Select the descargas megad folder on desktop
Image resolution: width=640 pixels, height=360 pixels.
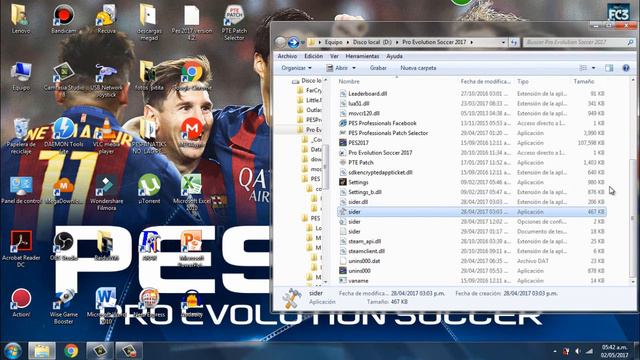point(149,22)
